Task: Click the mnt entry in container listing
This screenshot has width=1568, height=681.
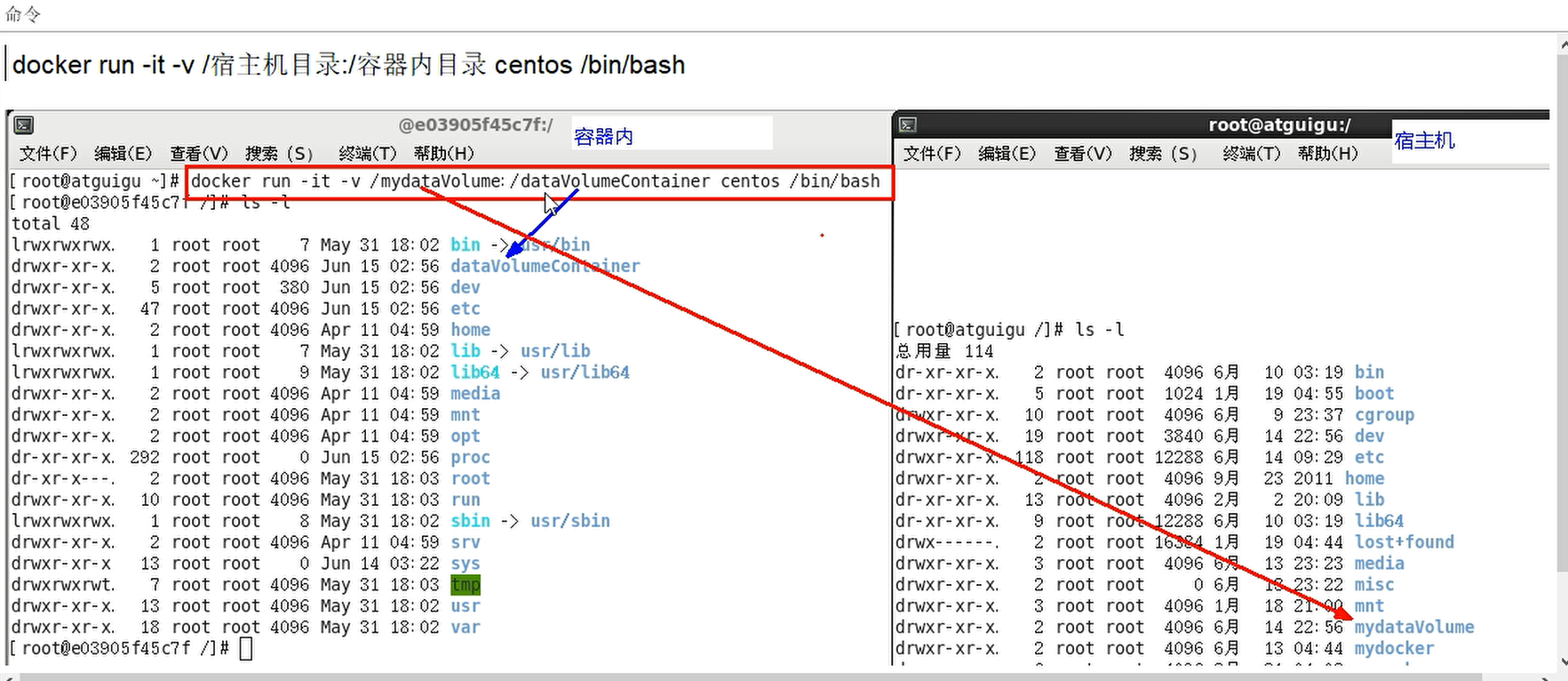Action: 466,415
